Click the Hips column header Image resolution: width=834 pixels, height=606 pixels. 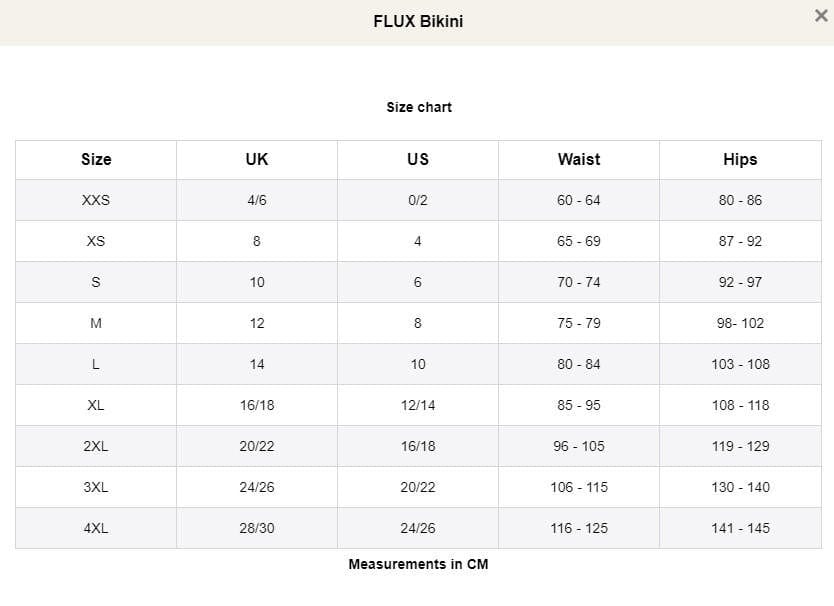tap(739, 159)
